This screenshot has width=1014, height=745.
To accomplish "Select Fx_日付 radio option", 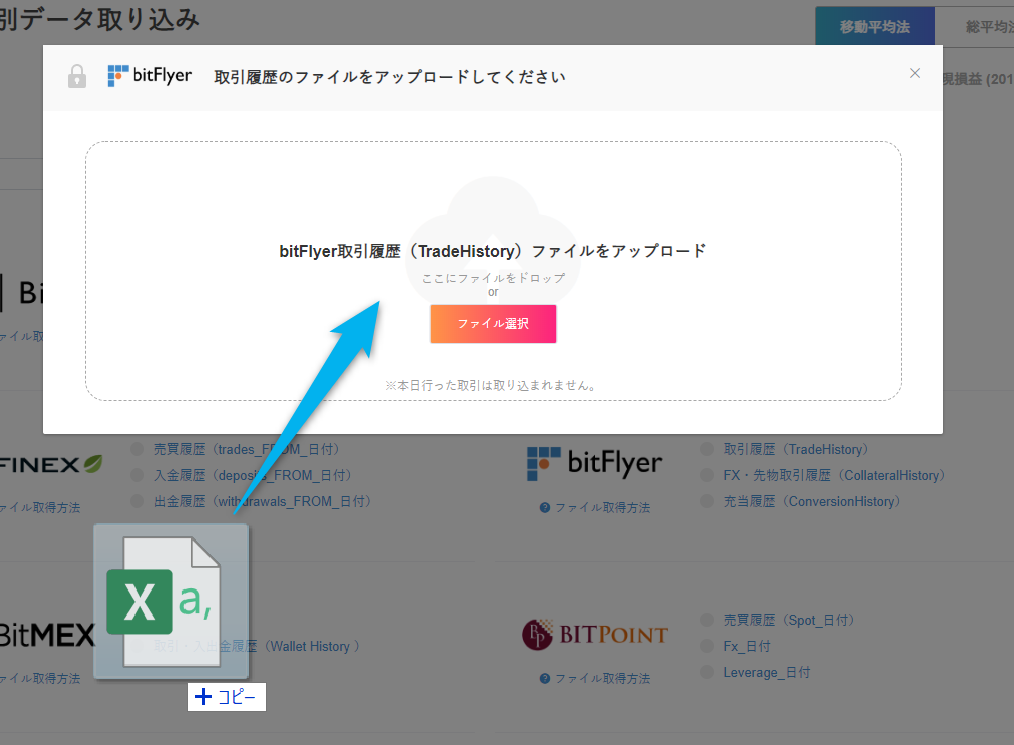I will tap(707, 646).
